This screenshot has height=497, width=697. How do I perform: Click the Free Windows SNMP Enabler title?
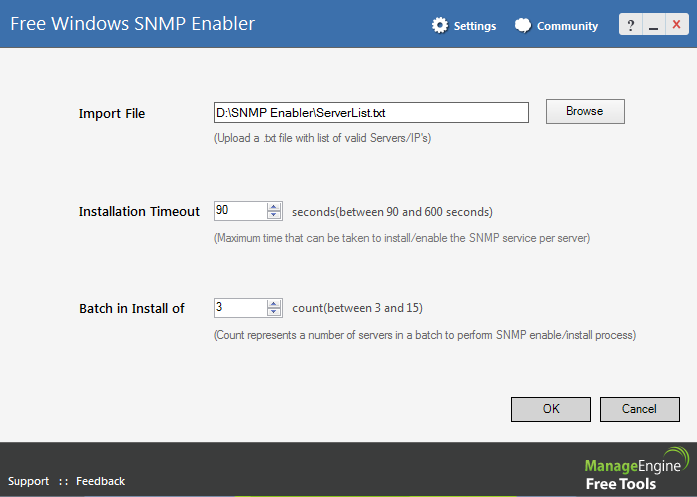(132, 24)
